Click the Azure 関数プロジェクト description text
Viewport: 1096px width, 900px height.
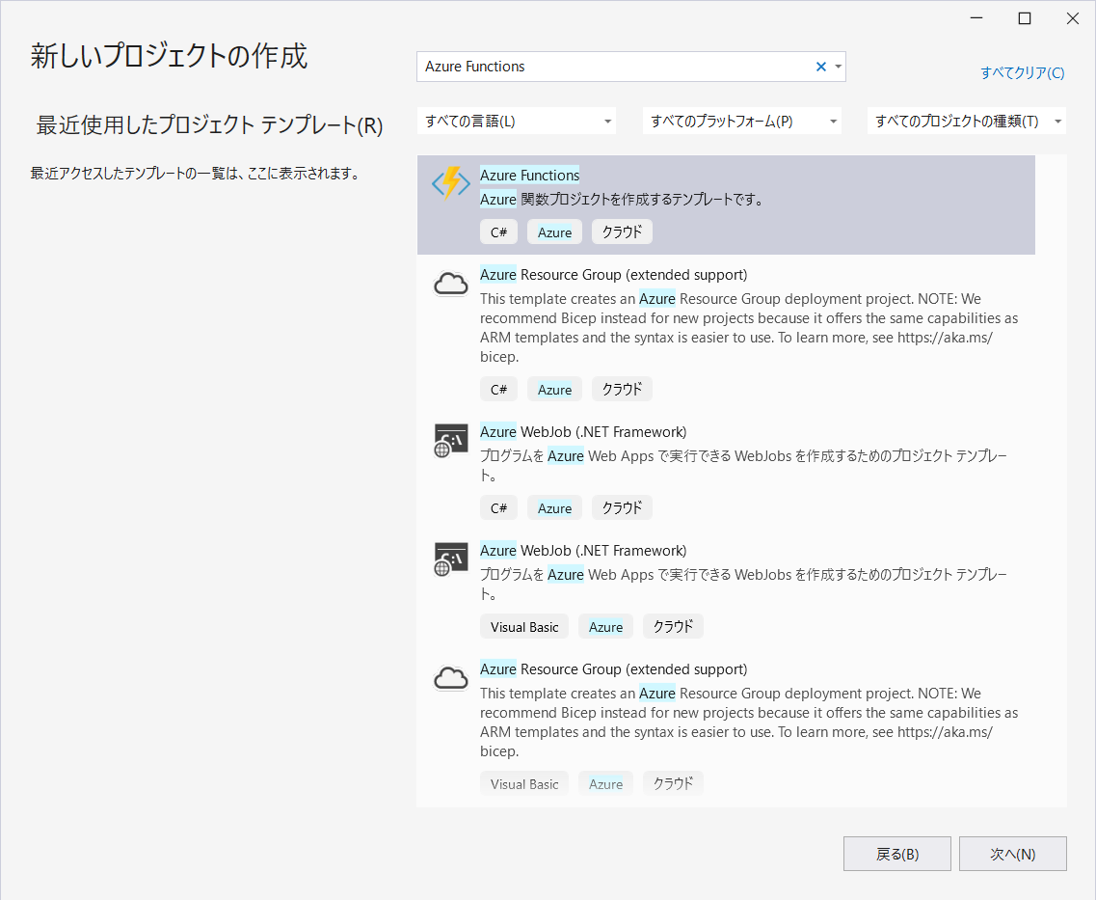coord(622,200)
